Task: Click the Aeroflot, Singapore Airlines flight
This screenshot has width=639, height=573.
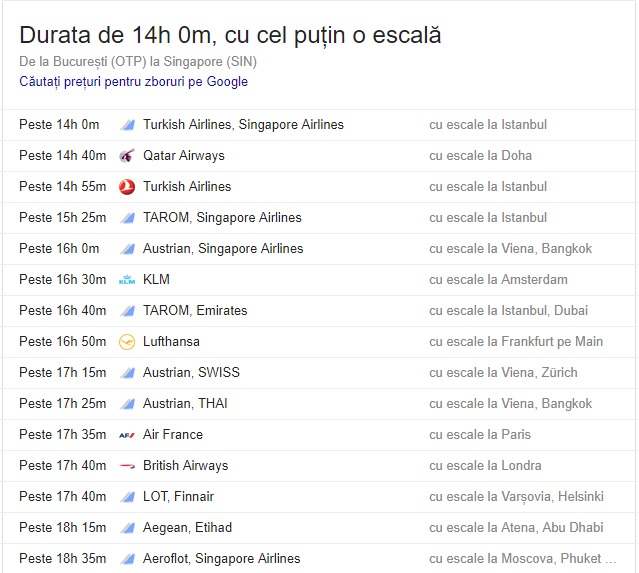Action: pyautogui.click(x=221, y=559)
